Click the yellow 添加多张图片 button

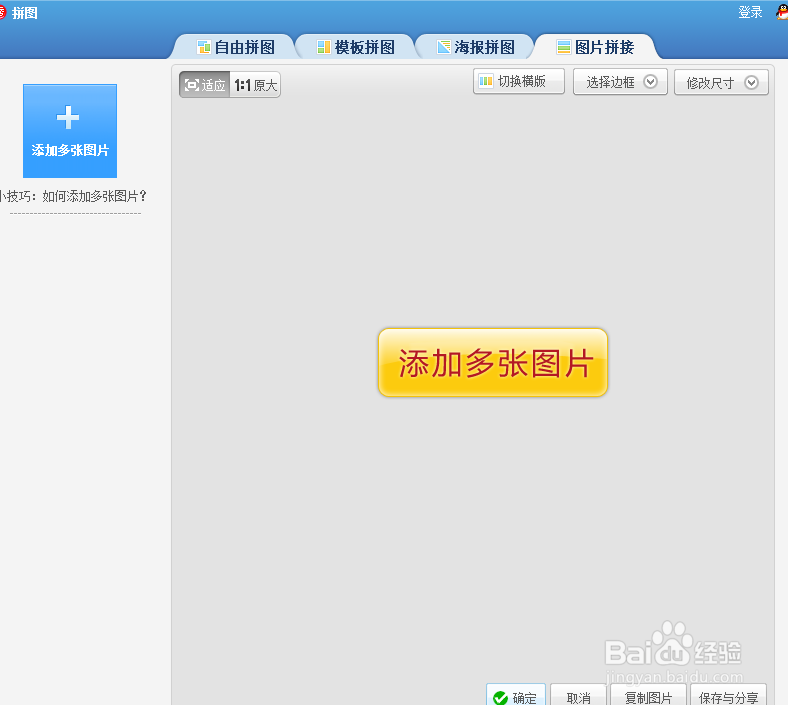coord(493,362)
